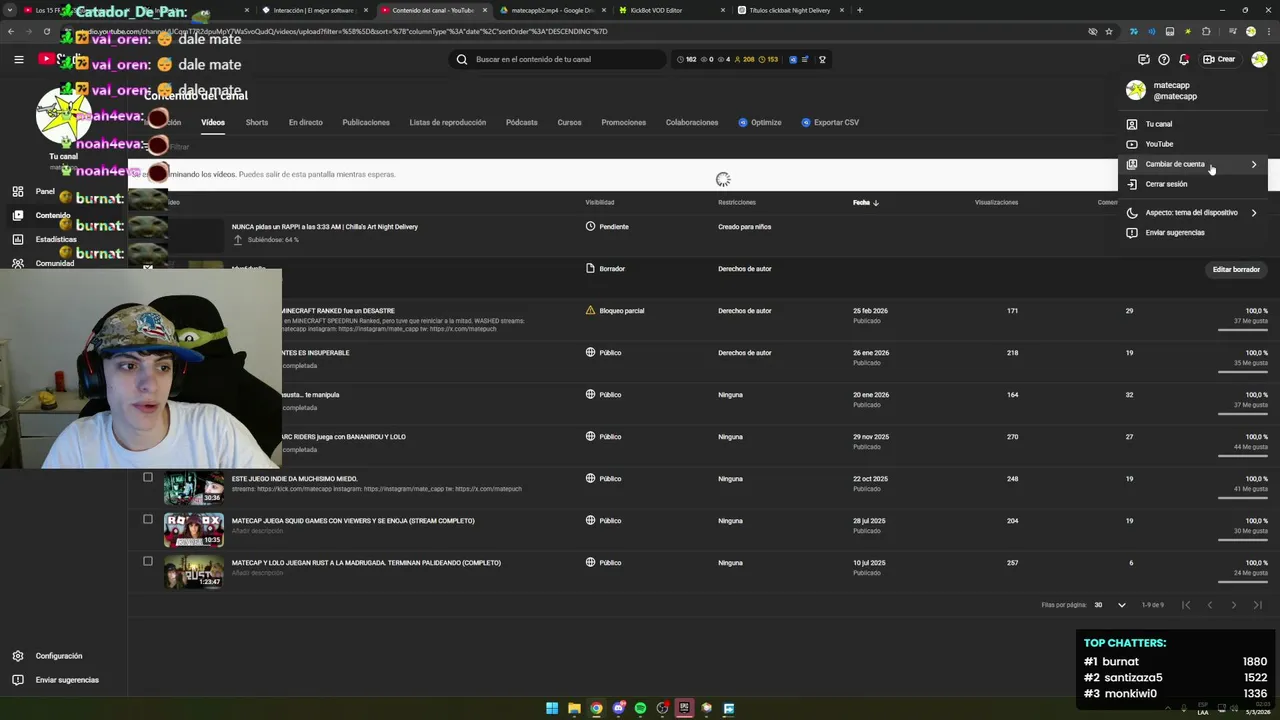
Task: Switch to Shorts tab
Action: [x=257, y=122]
